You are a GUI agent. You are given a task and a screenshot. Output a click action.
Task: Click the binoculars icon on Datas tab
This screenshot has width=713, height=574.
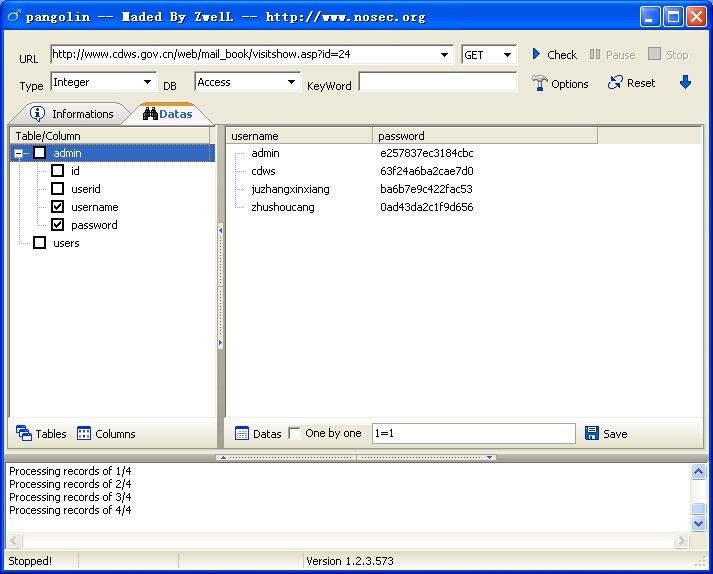[150, 113]
